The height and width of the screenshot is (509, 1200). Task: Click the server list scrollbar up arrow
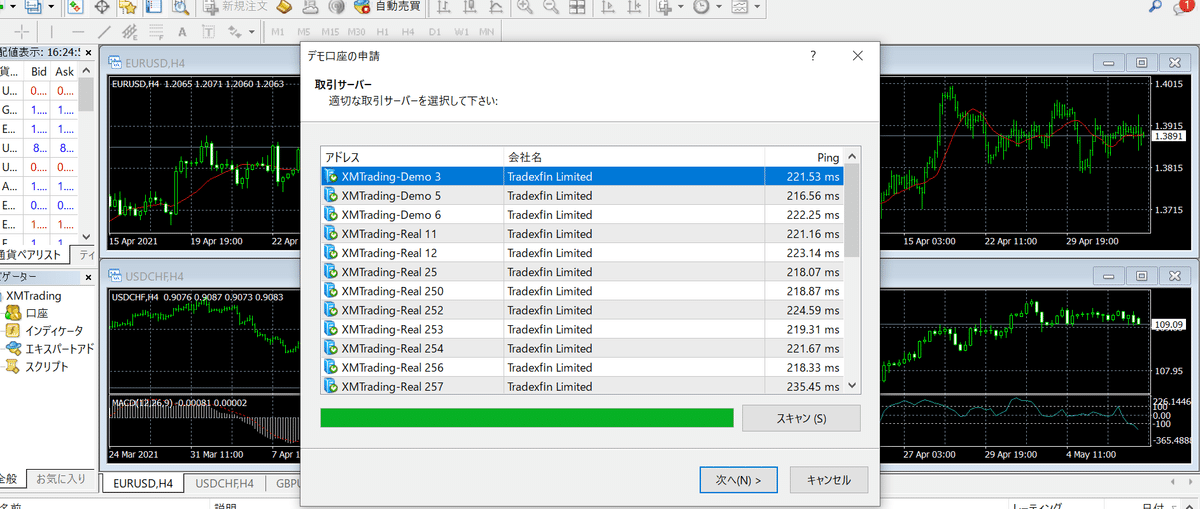point(852,157)
